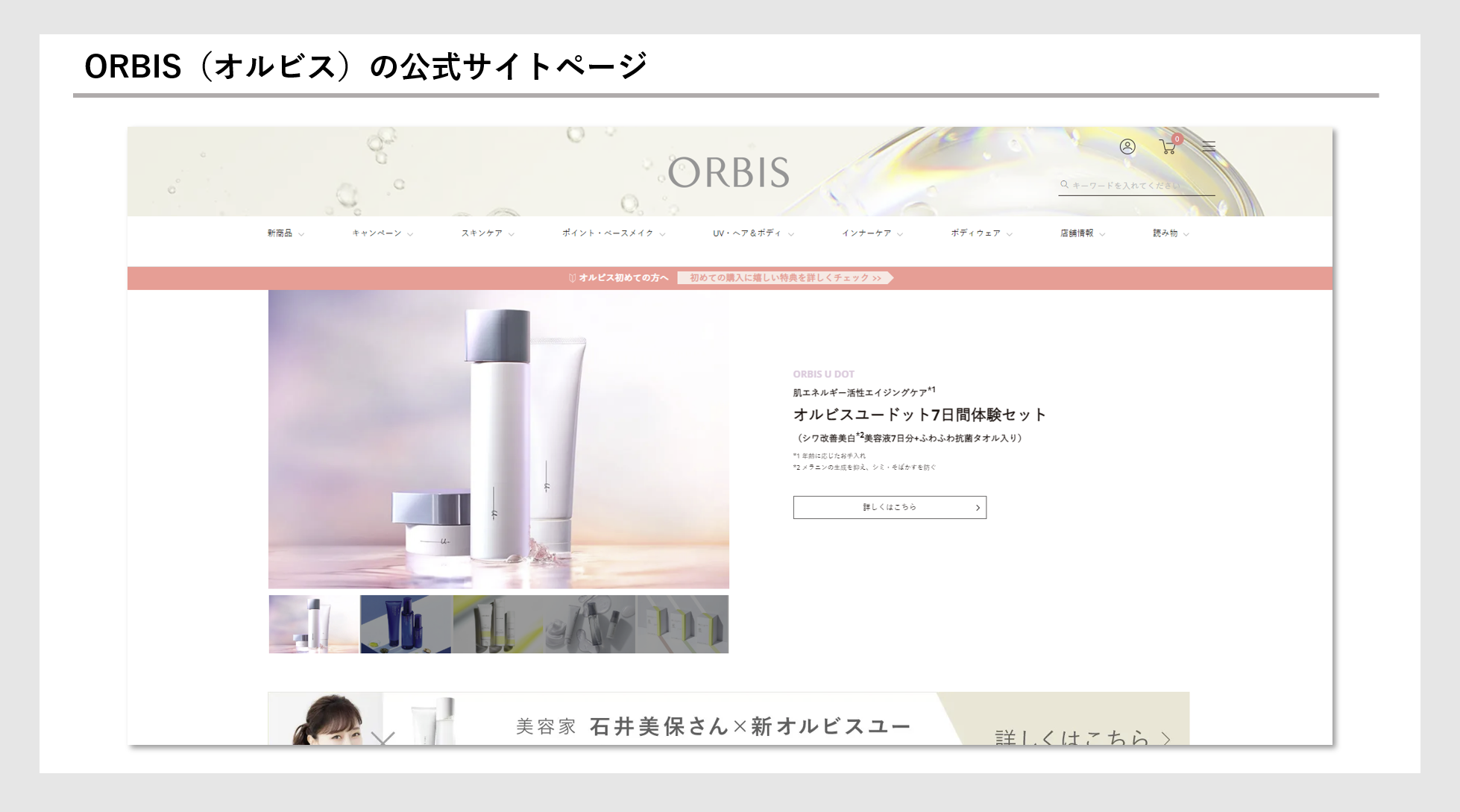
Task: Click the 初めての購入に嬉しい特典 banner link
Action: point(785,278)
